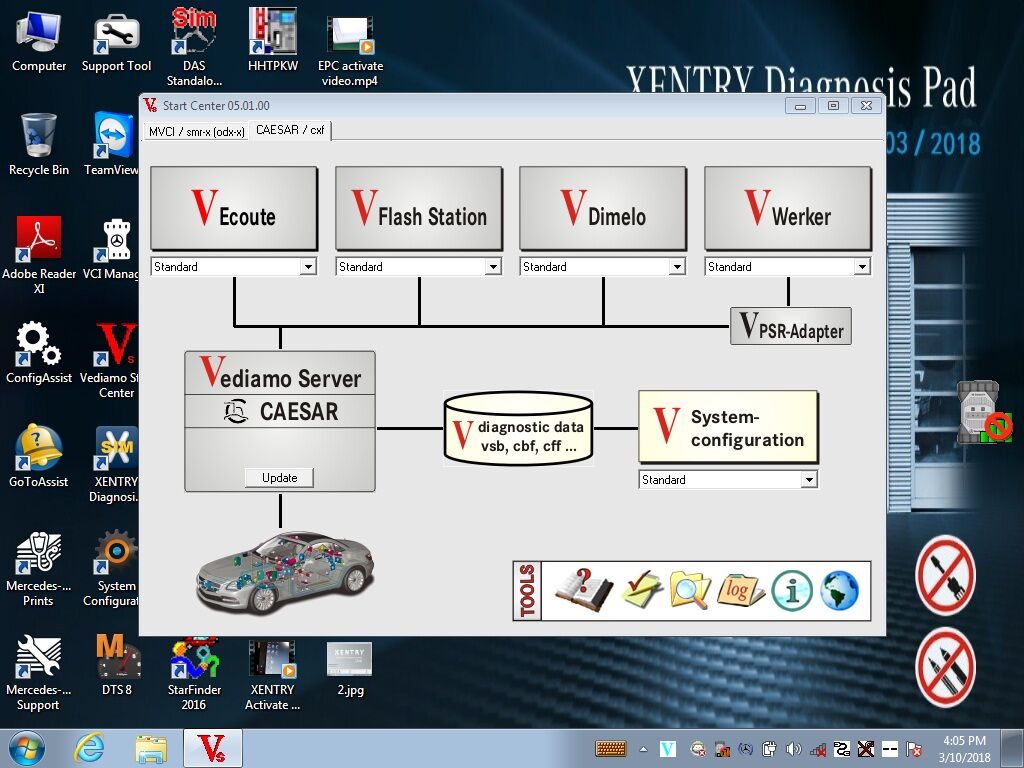Open the taskbar clock showing 4:05 PM

(965, 749)
